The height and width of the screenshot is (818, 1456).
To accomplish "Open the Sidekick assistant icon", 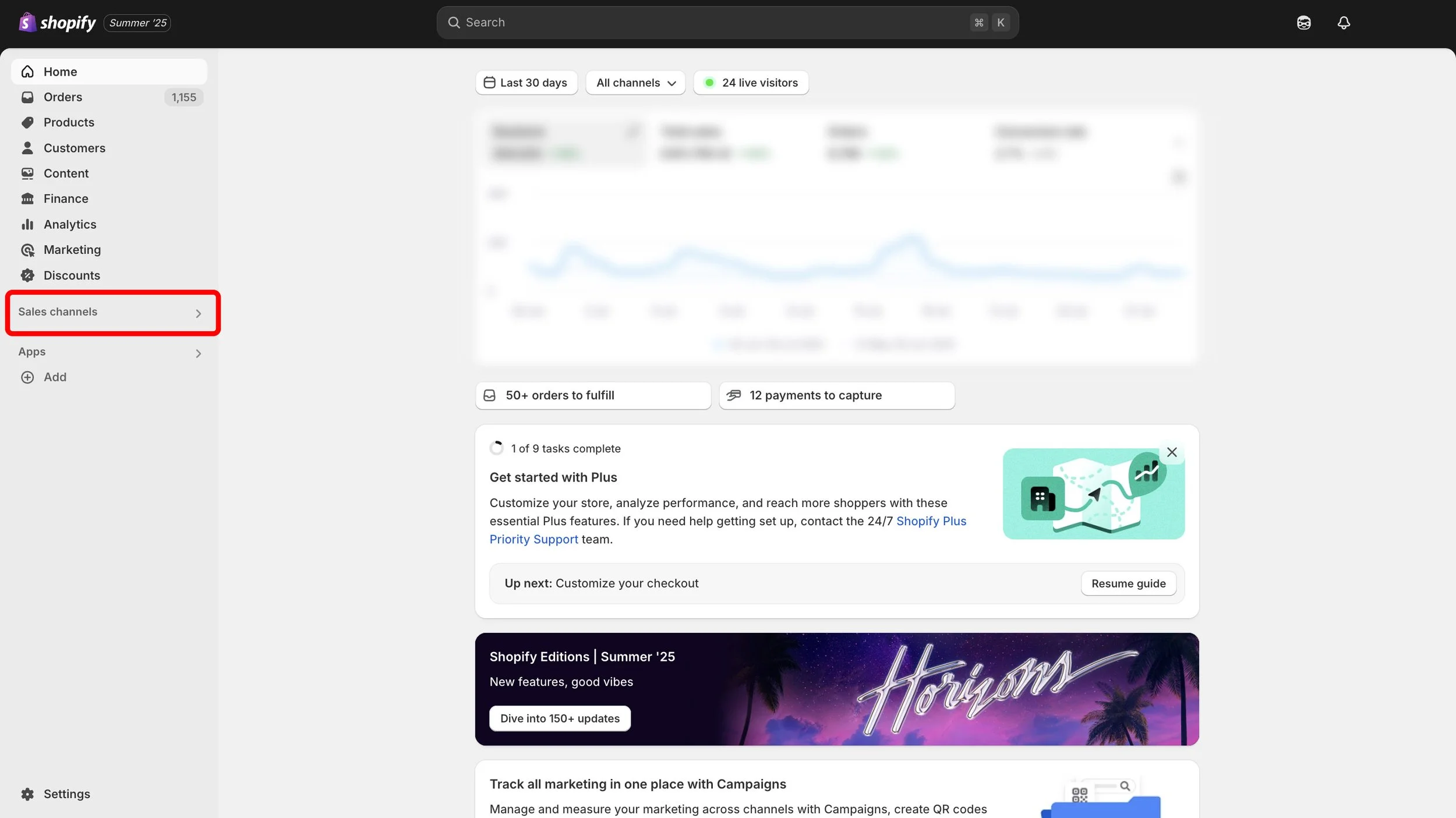I will coord(1303,23).
